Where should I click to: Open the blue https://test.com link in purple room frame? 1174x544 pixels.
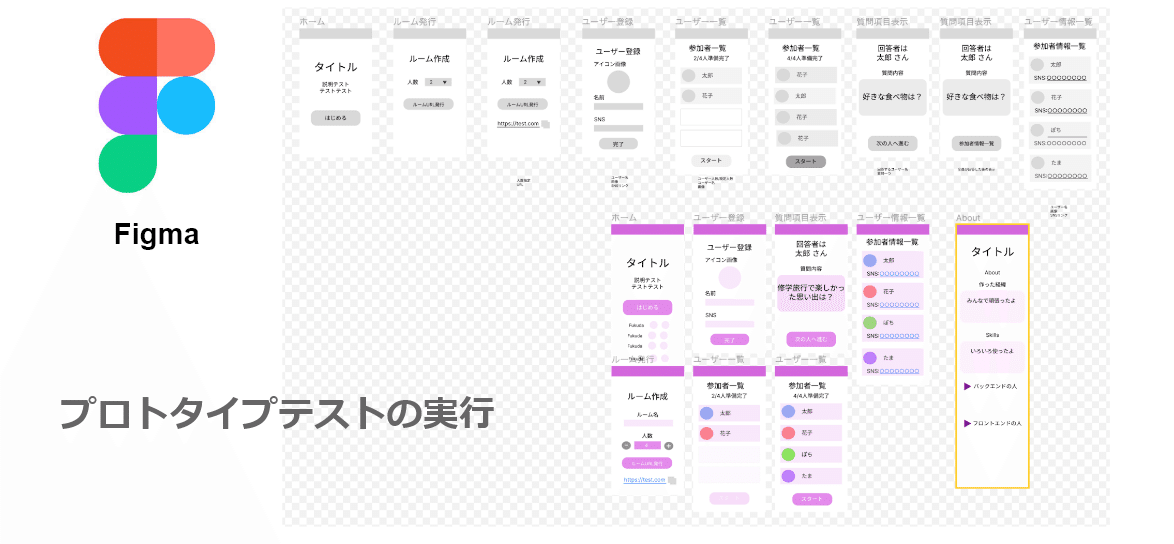(x=644, y=480)
